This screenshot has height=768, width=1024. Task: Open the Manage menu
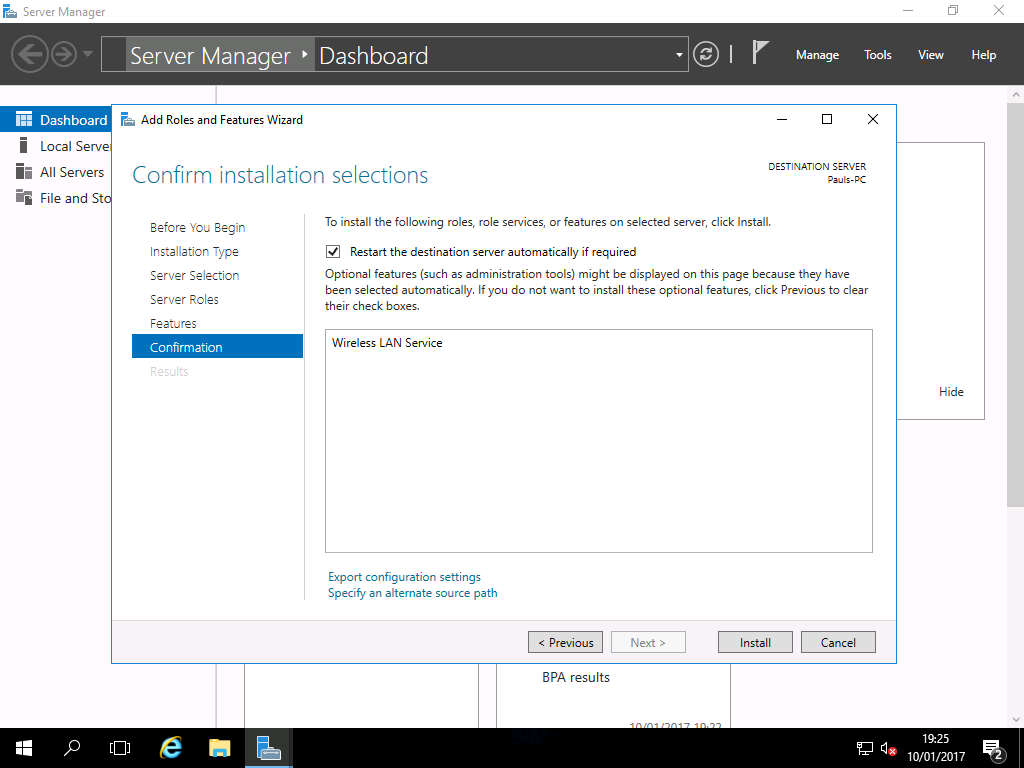pyautogui.click(x=817, y=55)
